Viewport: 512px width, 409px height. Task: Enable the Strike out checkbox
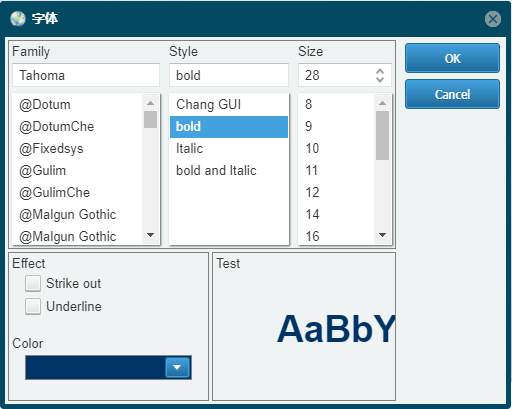(33, 284)
